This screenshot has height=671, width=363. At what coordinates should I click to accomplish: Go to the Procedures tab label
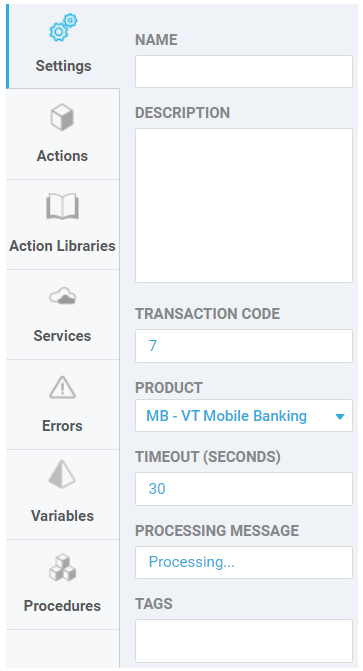62,606
